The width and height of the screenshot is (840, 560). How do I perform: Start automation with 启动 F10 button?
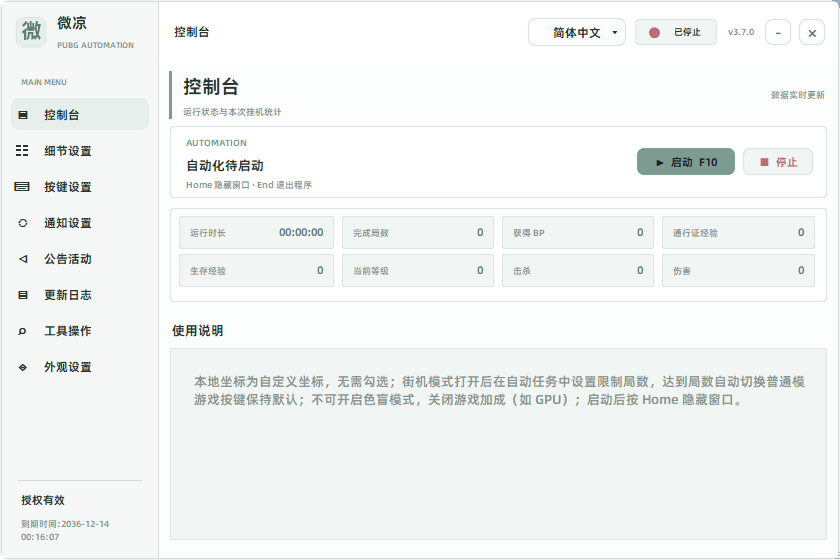click(x=685, y=162)
